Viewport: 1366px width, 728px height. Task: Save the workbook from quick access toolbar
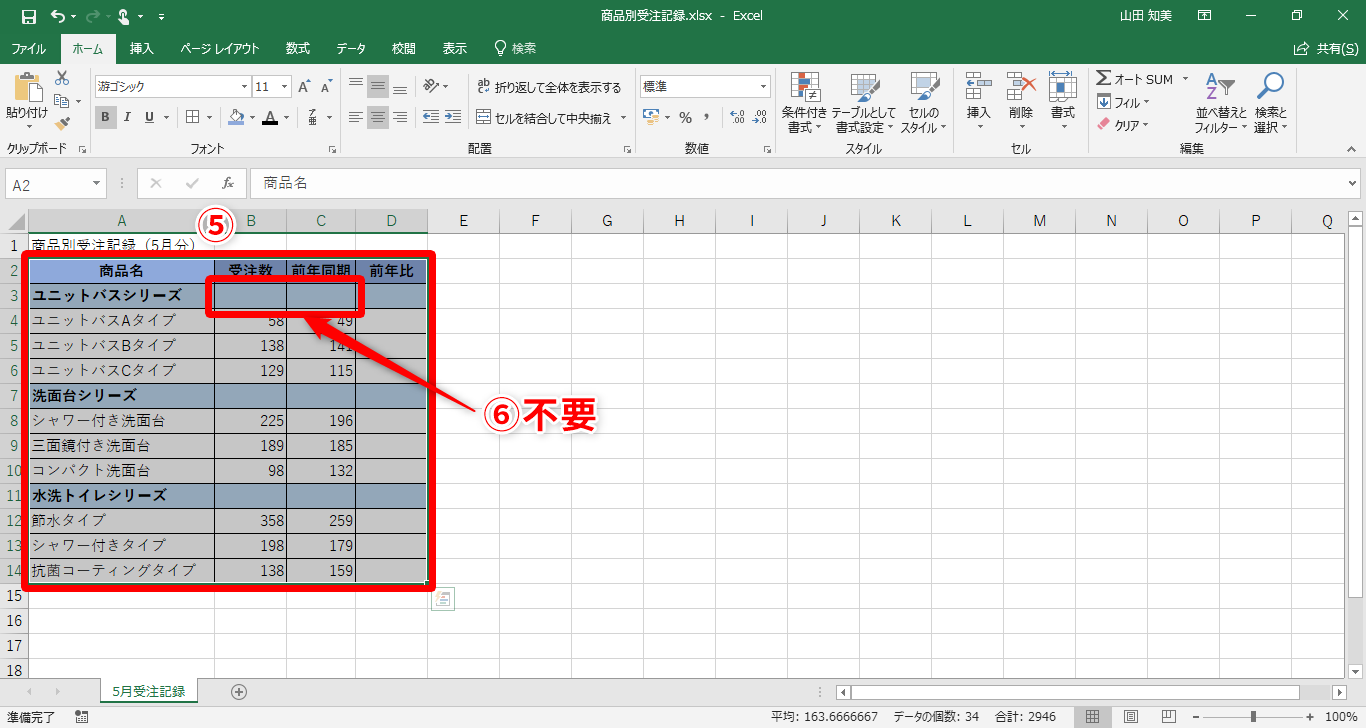pyautogui.click(x=28, y=16)
